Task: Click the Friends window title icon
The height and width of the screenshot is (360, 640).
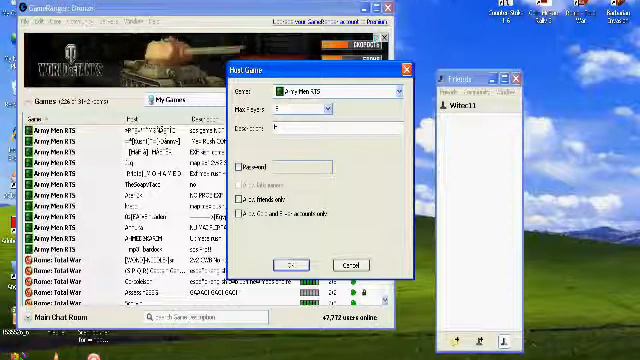Action: (x=441, y=79)
